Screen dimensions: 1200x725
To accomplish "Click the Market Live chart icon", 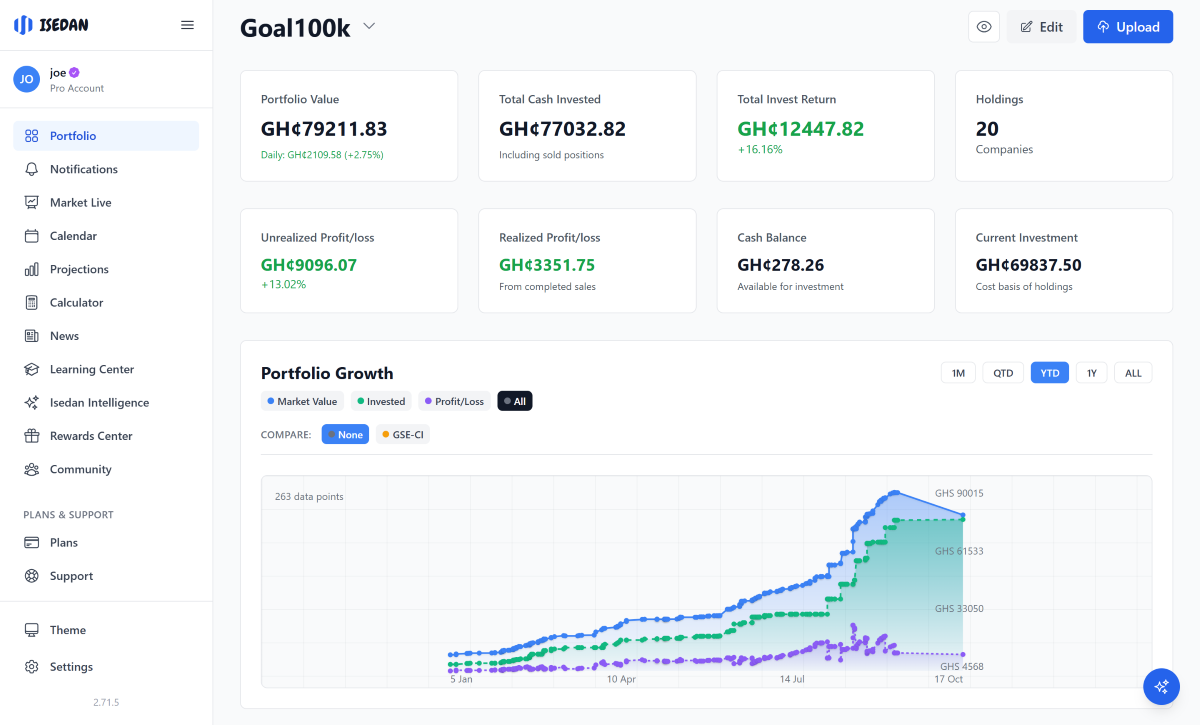I will tap(31, 203).
